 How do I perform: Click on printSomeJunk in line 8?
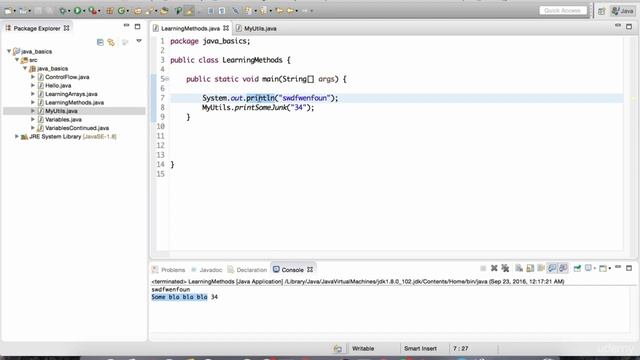point(260,107)
